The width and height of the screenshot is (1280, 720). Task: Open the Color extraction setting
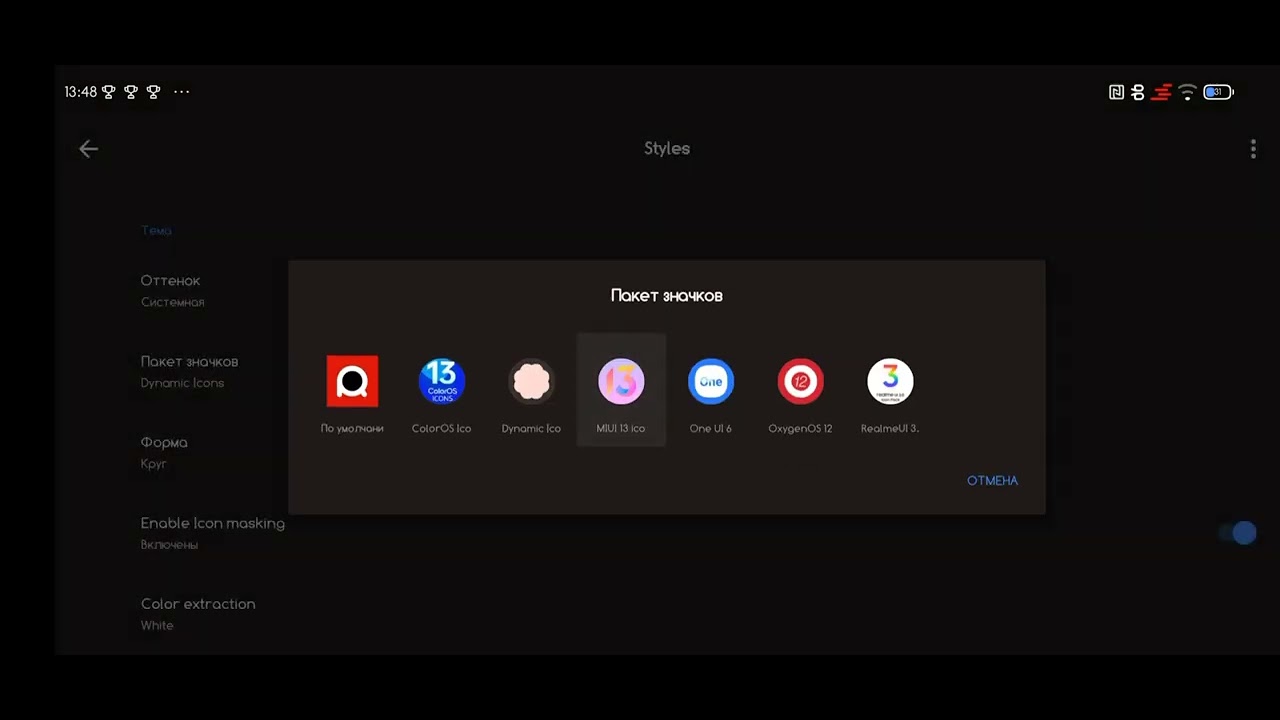pyautogui.click(x=198, y=614)
